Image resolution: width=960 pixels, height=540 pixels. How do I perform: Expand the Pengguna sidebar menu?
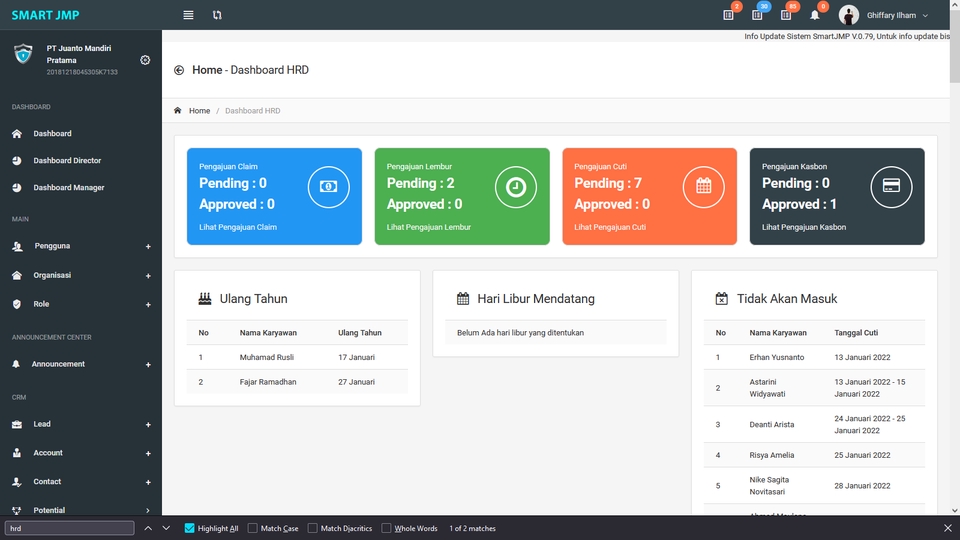tap(81, 246)
